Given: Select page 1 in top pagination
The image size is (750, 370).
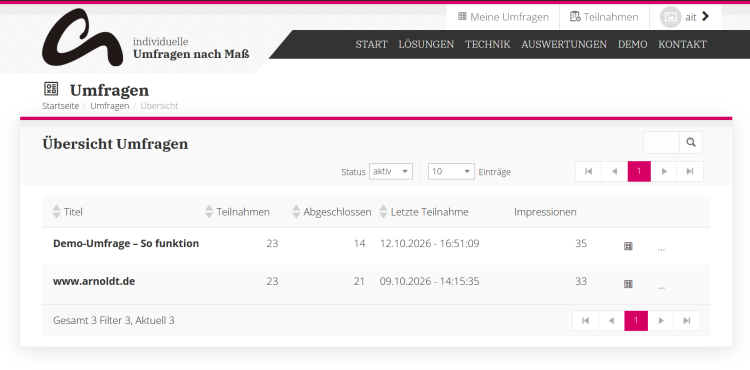Looking at the screenshot, I should (639, 172).
